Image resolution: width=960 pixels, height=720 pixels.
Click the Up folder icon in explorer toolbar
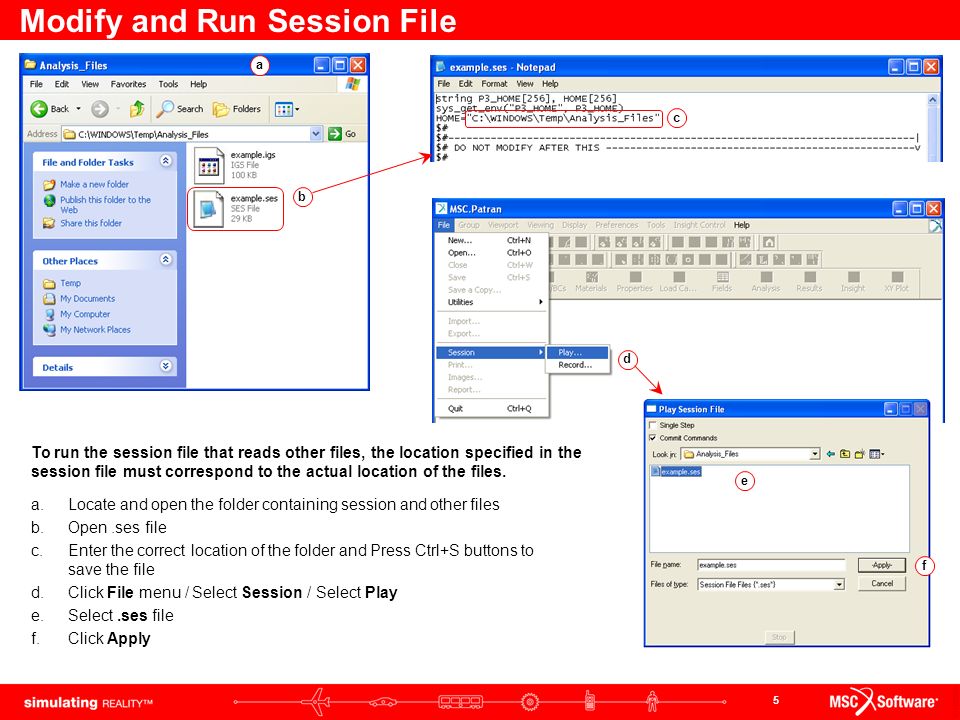pos(137,109)
